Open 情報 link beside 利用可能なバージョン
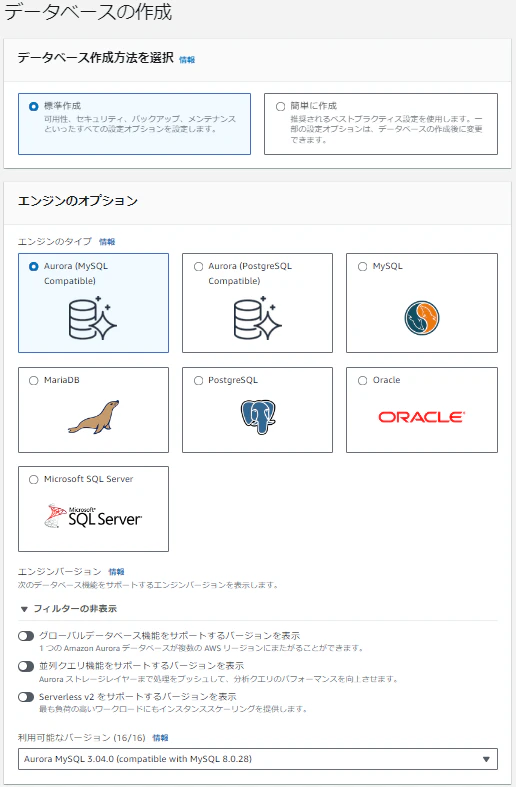Screen dimensions: 516x787 pyautogui.click(x=161, y=738)
